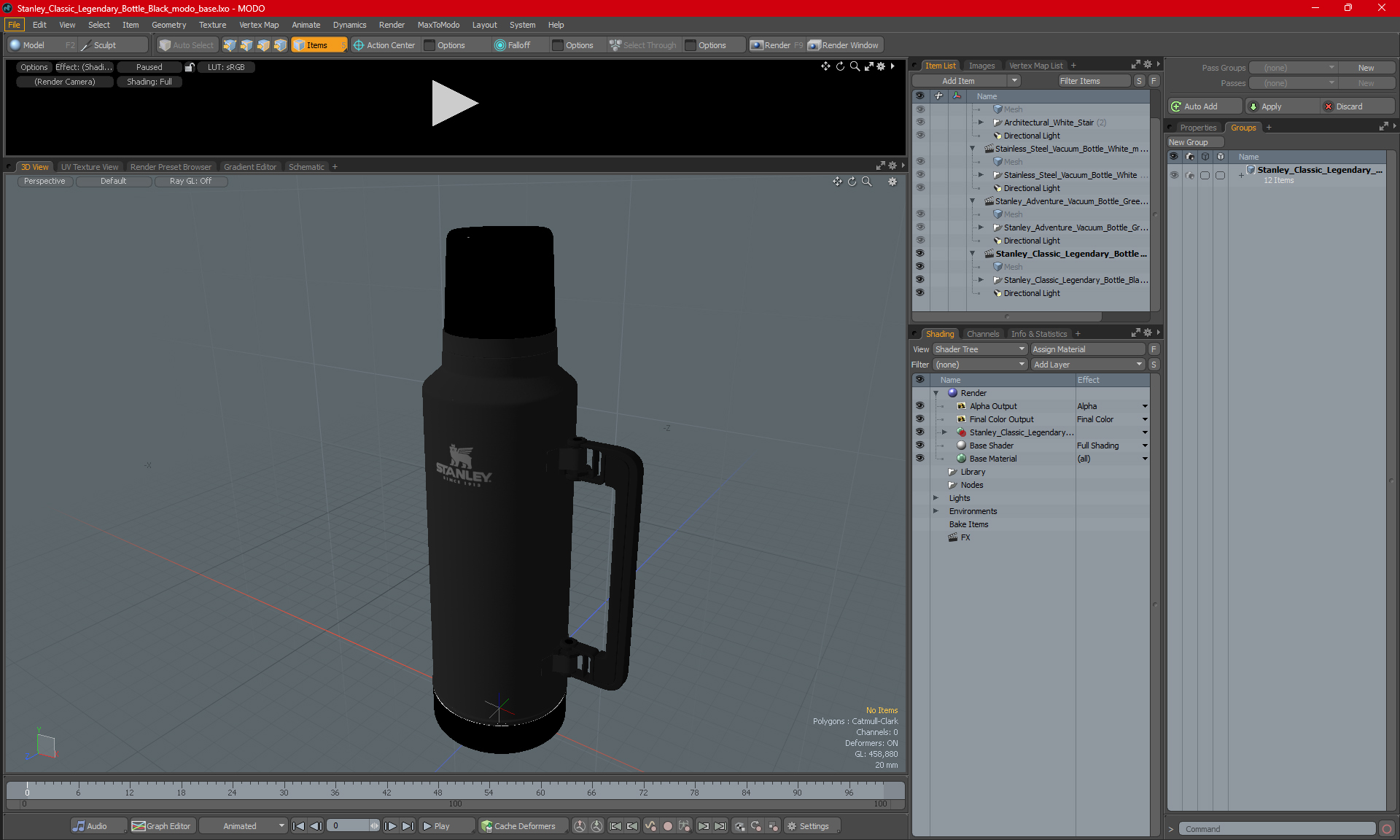Switch to Channels tab
This screenshot has width=1400, height=840.
pos(982,334)
